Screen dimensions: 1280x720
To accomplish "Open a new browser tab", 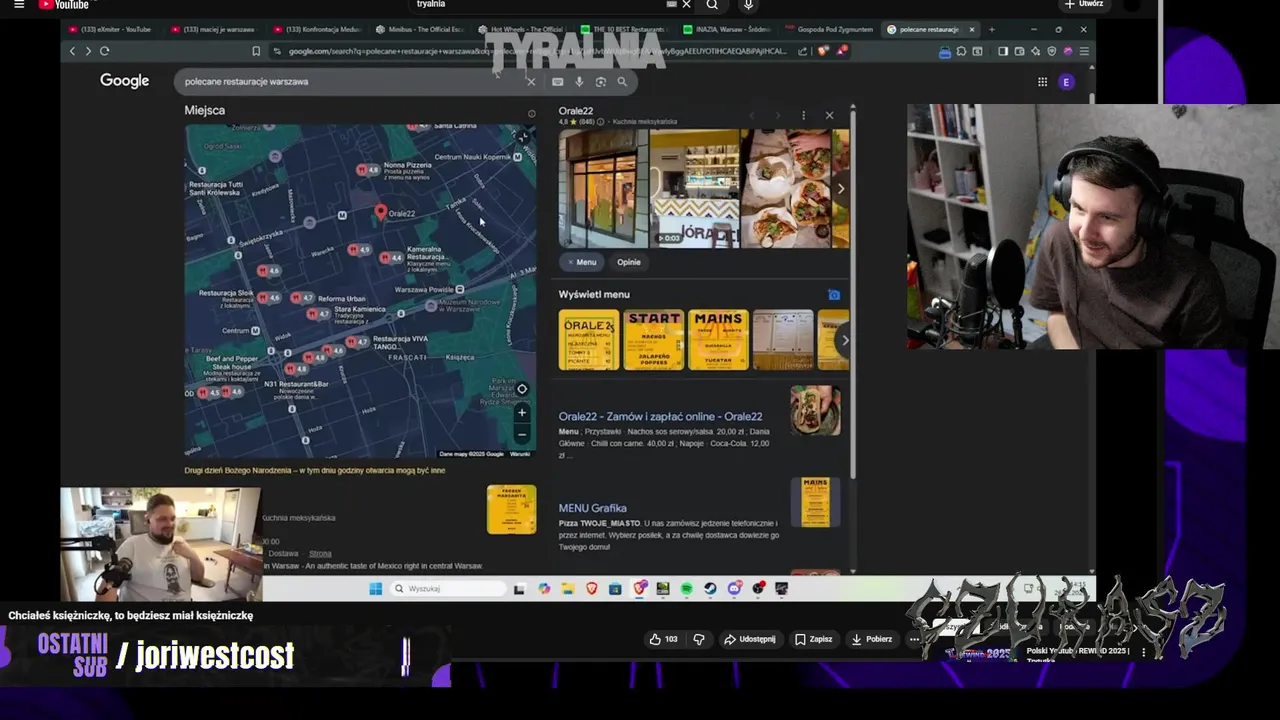I will point(992,30).
